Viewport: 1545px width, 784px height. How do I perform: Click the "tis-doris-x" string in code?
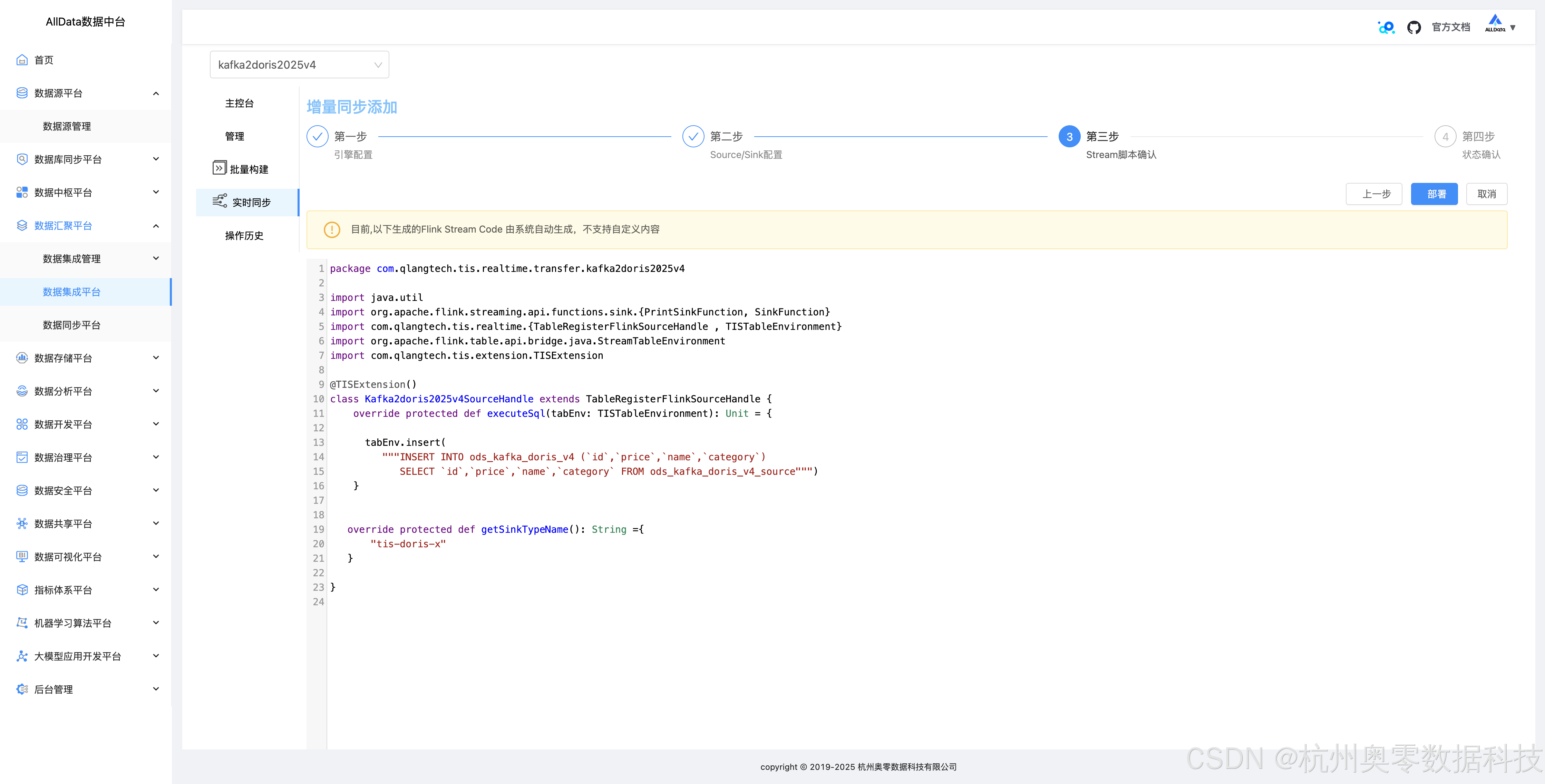408,543
